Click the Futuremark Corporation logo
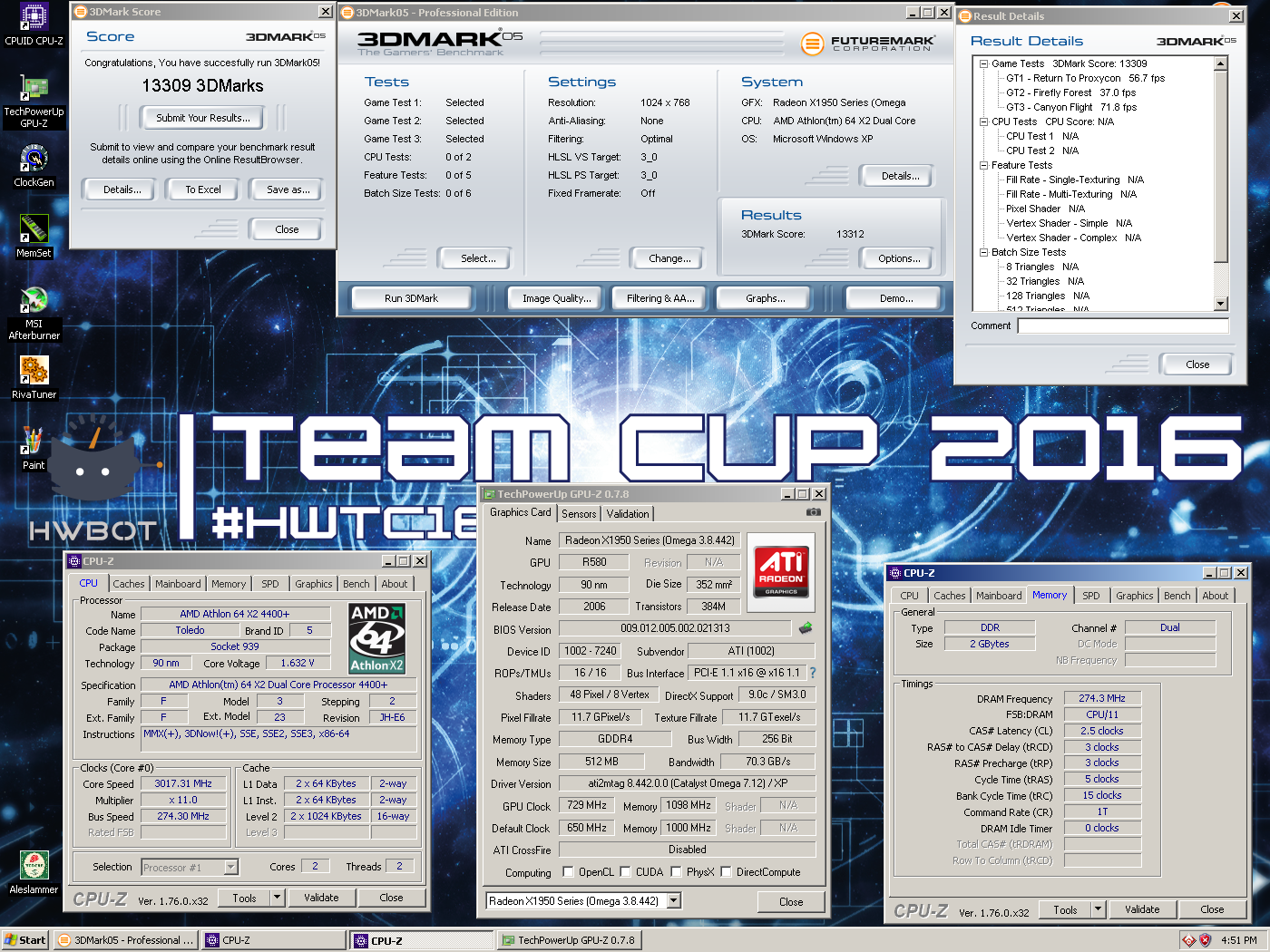 (868, 43)
